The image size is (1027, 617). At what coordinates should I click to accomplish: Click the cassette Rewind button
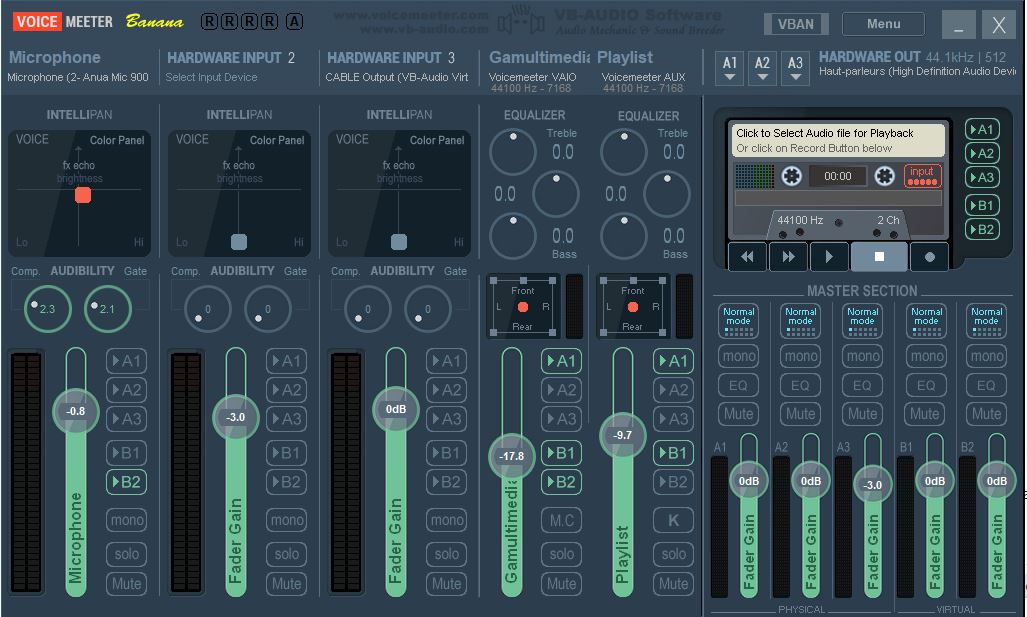[x=747, y=257]
